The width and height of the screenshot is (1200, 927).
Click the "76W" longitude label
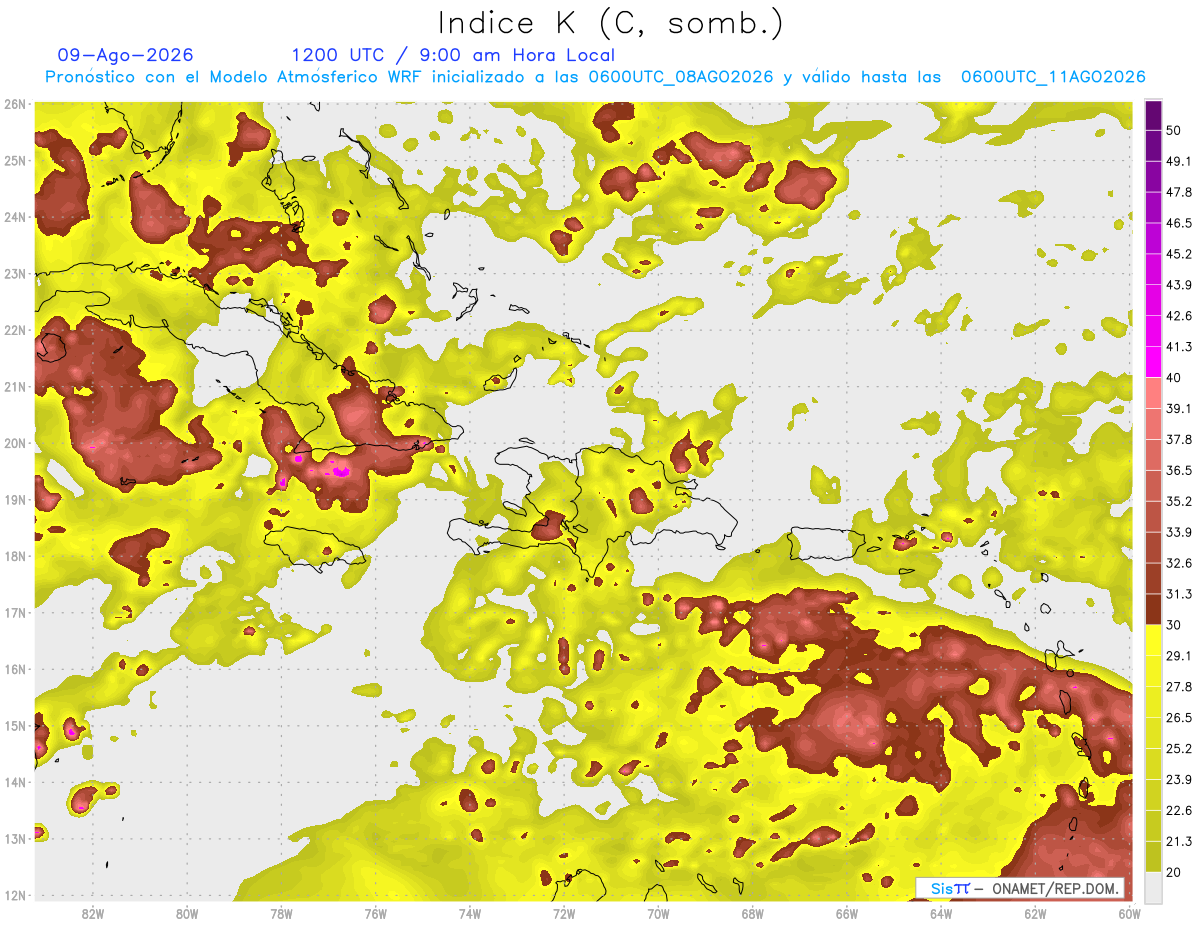(x=376, y=914)
